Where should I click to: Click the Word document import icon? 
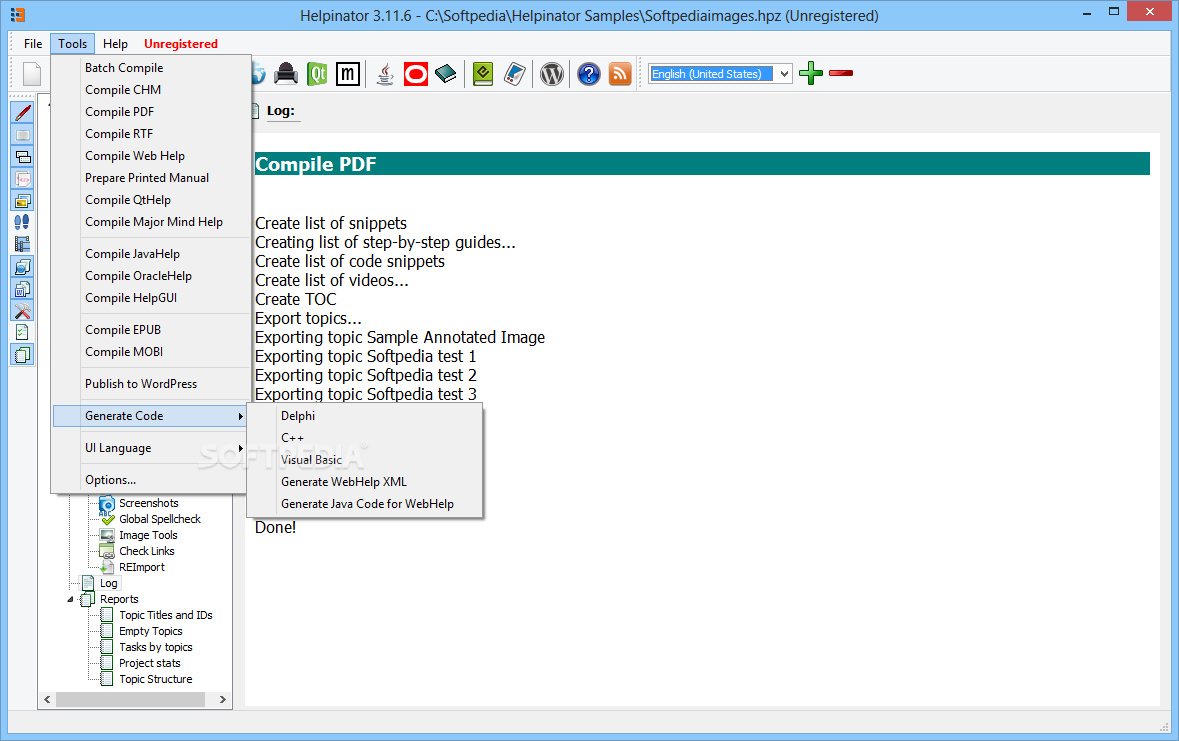(23, 289)
